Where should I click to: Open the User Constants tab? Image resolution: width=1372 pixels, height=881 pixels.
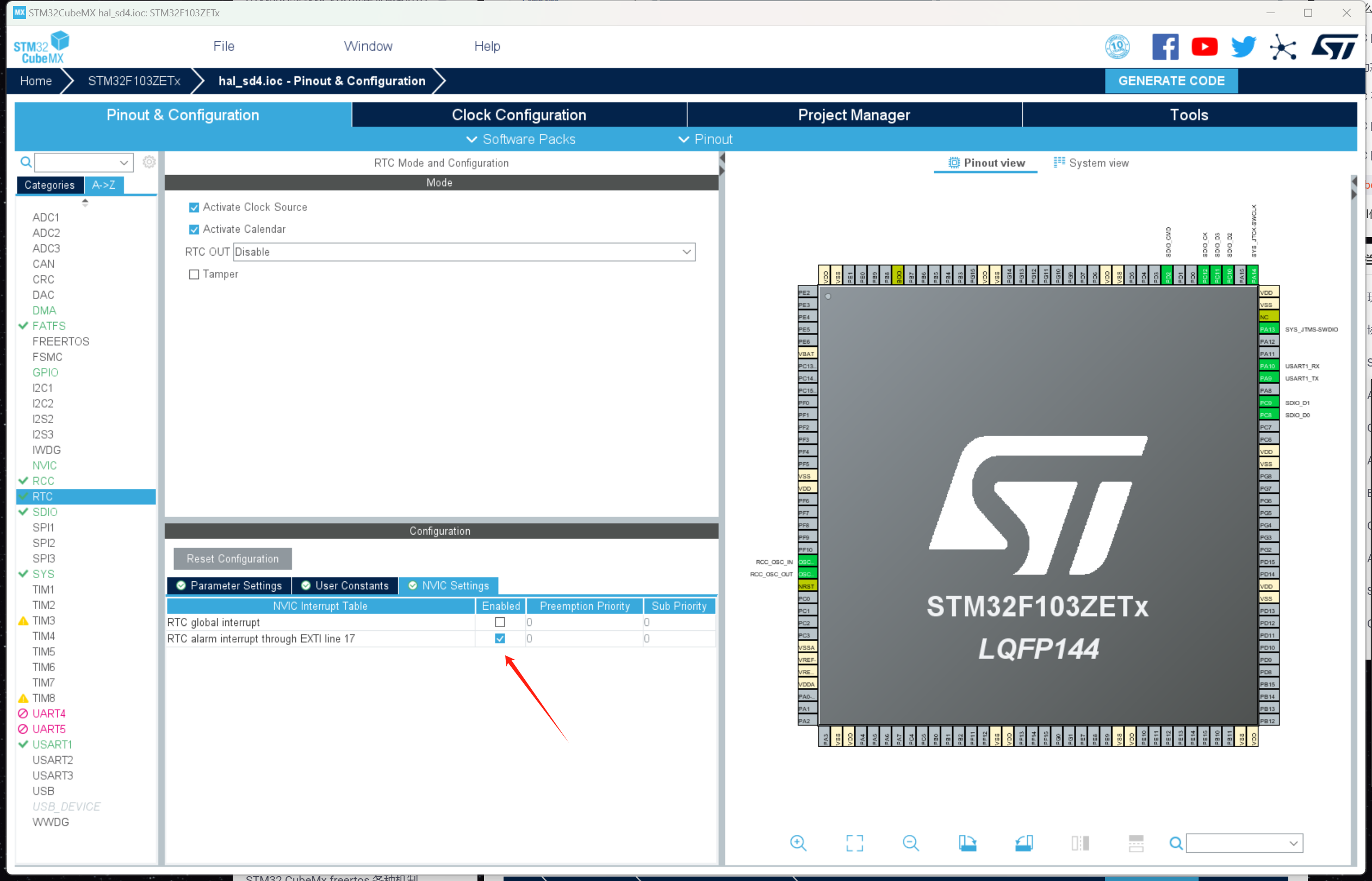(345, 586)
